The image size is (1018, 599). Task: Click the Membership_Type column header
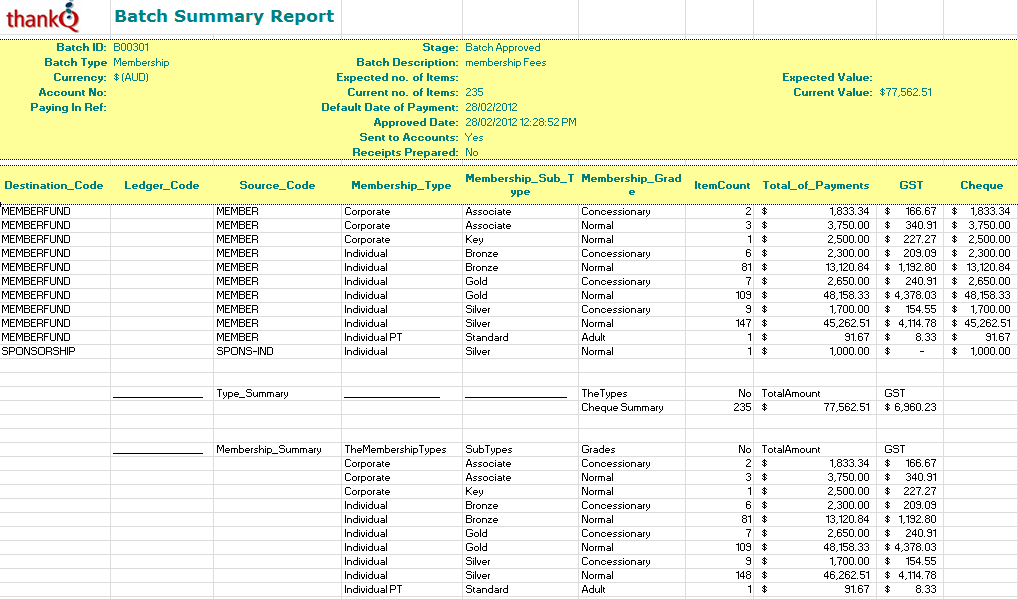(x=401, y=185)
